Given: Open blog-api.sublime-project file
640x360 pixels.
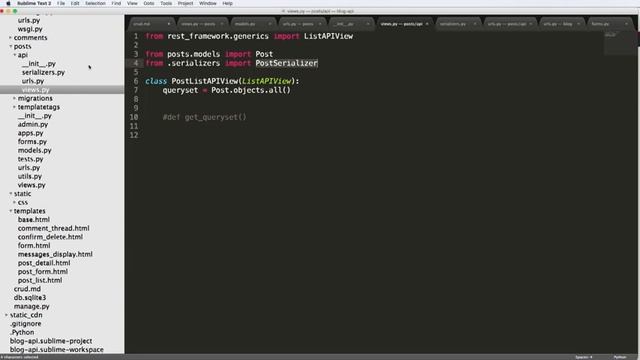Looking at the screenshot, I should point(51,341).
